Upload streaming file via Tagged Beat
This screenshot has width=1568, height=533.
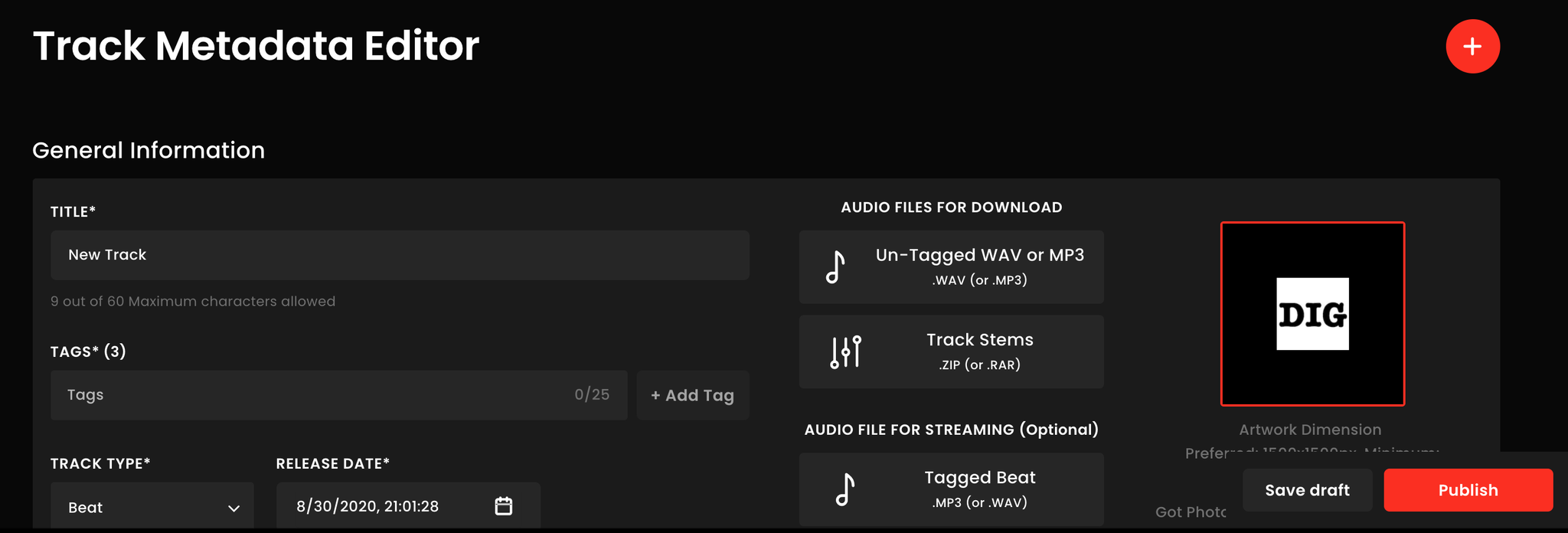pos(952,489)
